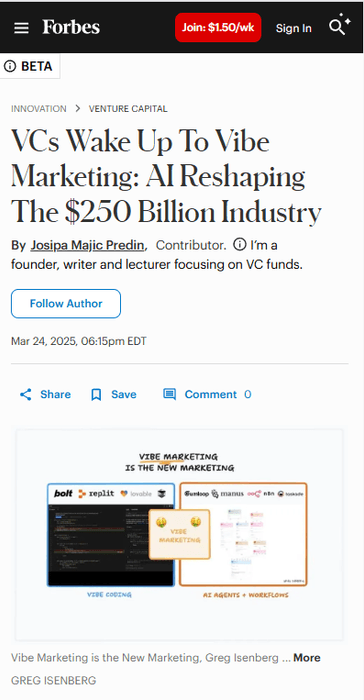The height and width of the screenshot is (700, 364).
Task: Click the breadcrumb chevron separator
Action: [78, 108]
